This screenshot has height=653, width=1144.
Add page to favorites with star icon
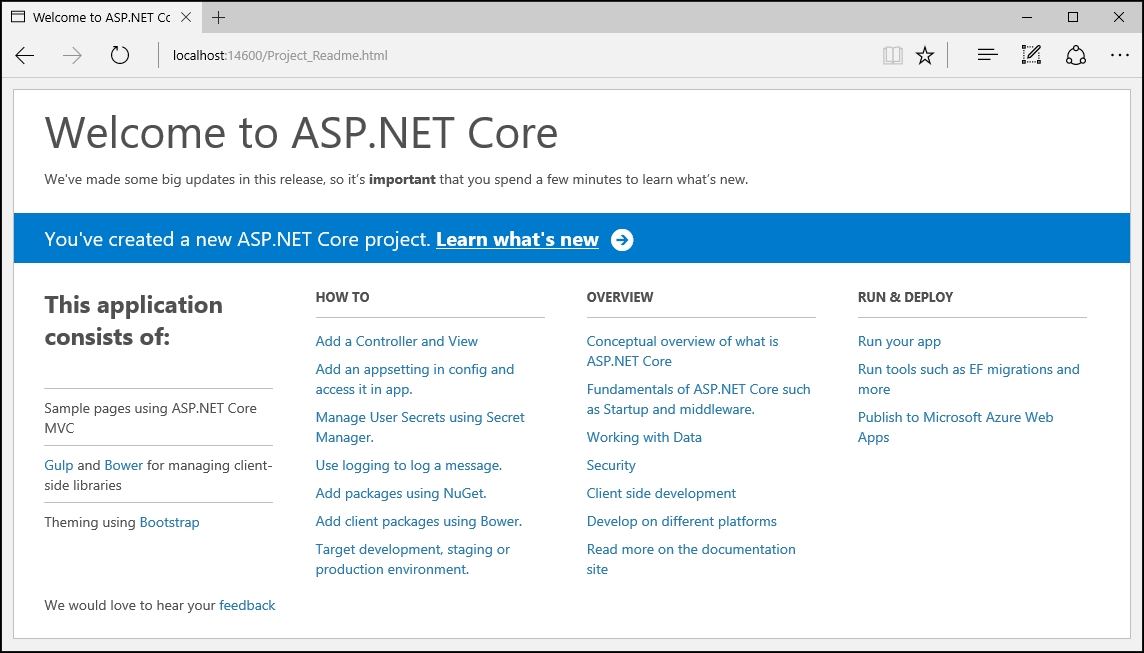(925, 55)
